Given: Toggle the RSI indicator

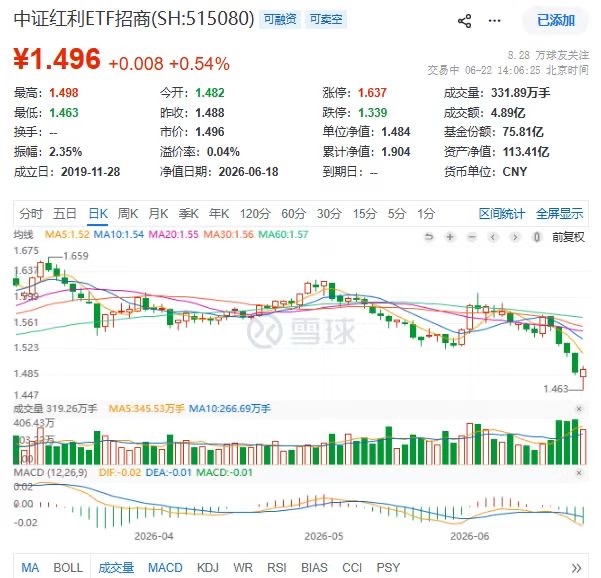Looking at the screenshot, I should (277, 567).
